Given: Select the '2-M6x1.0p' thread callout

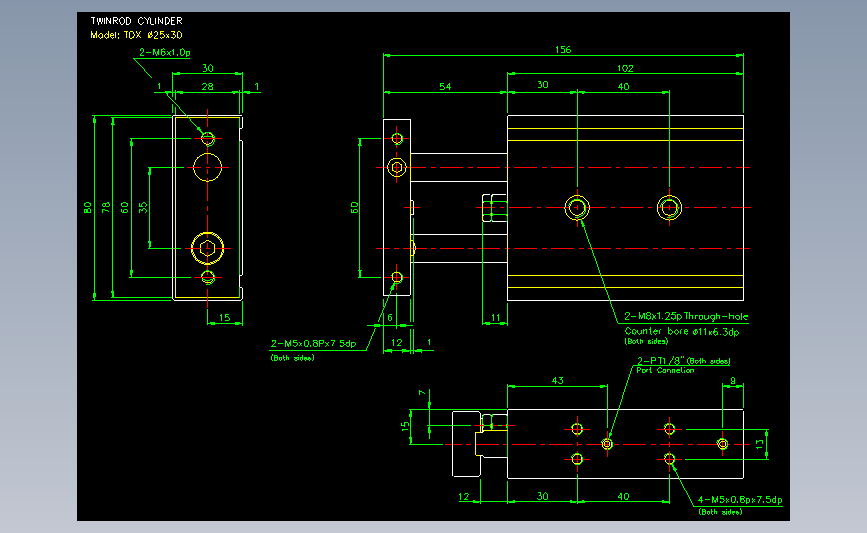Looking at the screenshot, I should pos(164,53).
